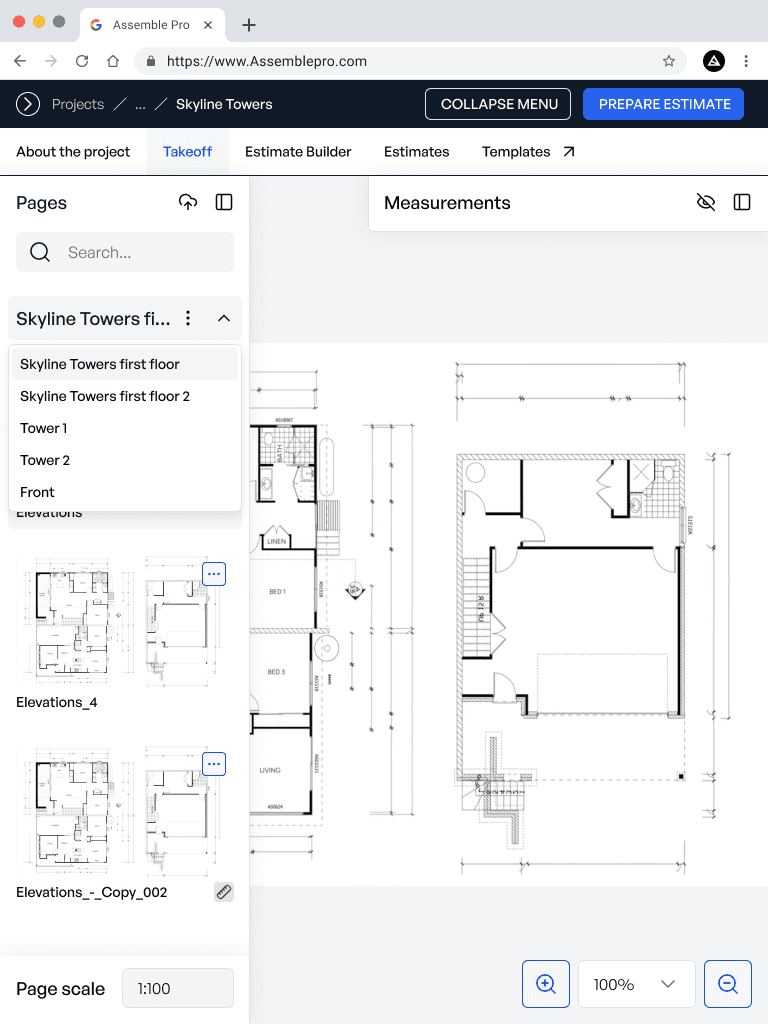
Task: Switch to the Takeoff tab
Action: pos(187,152)
